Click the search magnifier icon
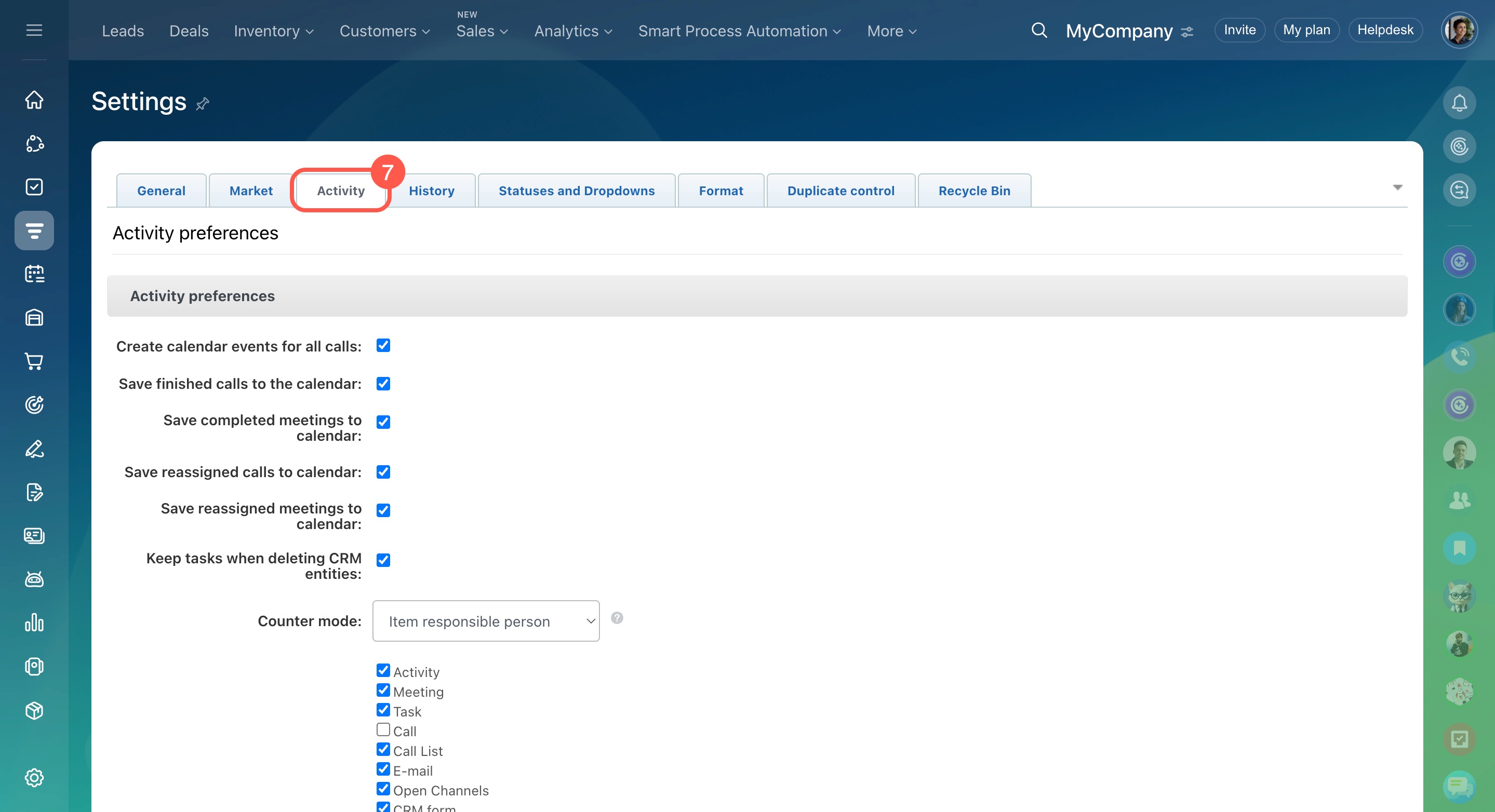Image resolution: width=1495 pixels, height=812 pixels. (1039, 31)
